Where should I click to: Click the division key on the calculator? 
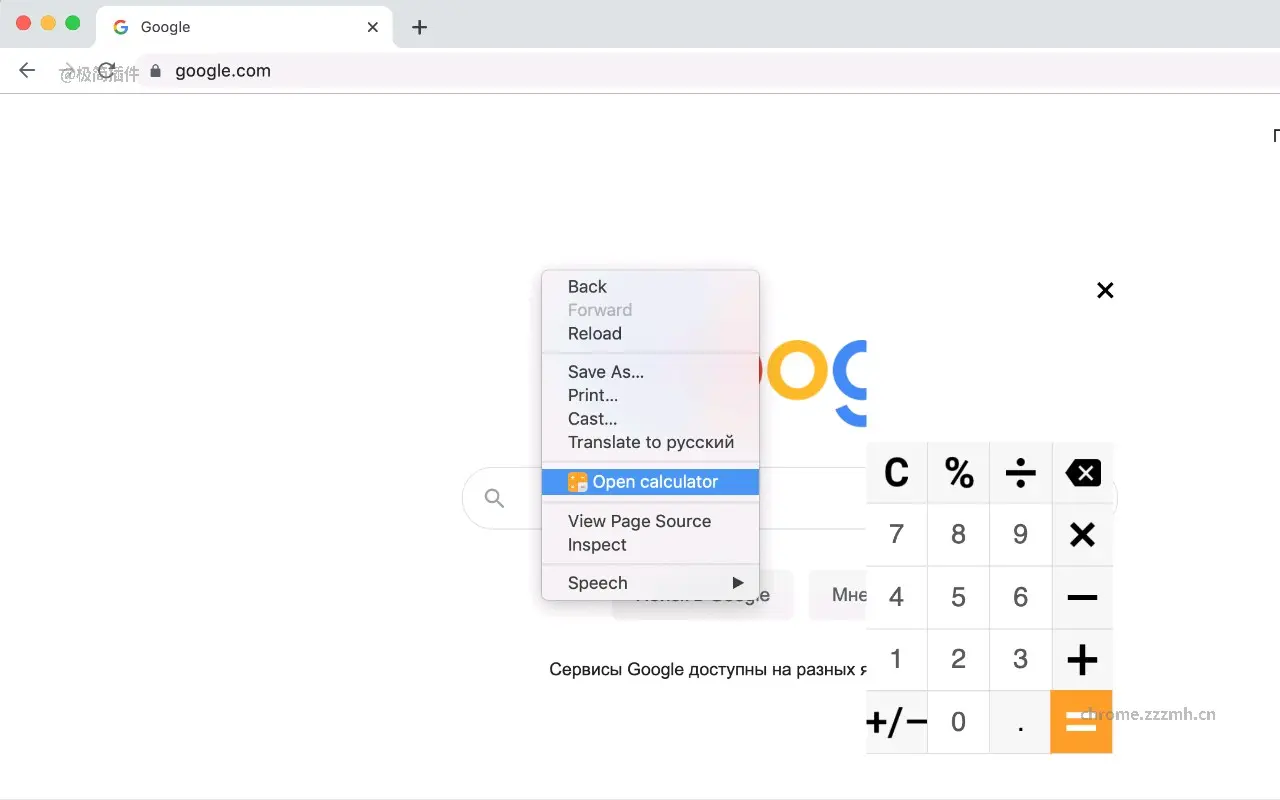pyautogui.click(x=1020, y=472)
